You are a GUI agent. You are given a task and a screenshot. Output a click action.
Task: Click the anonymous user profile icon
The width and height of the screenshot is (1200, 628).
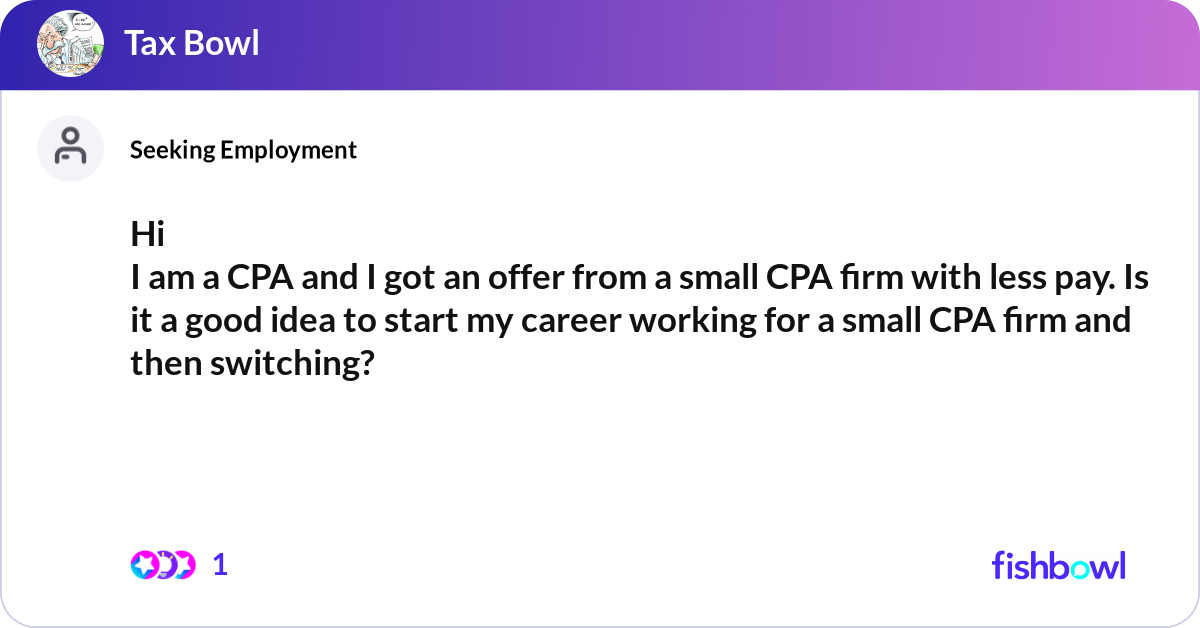pos(70,148)
